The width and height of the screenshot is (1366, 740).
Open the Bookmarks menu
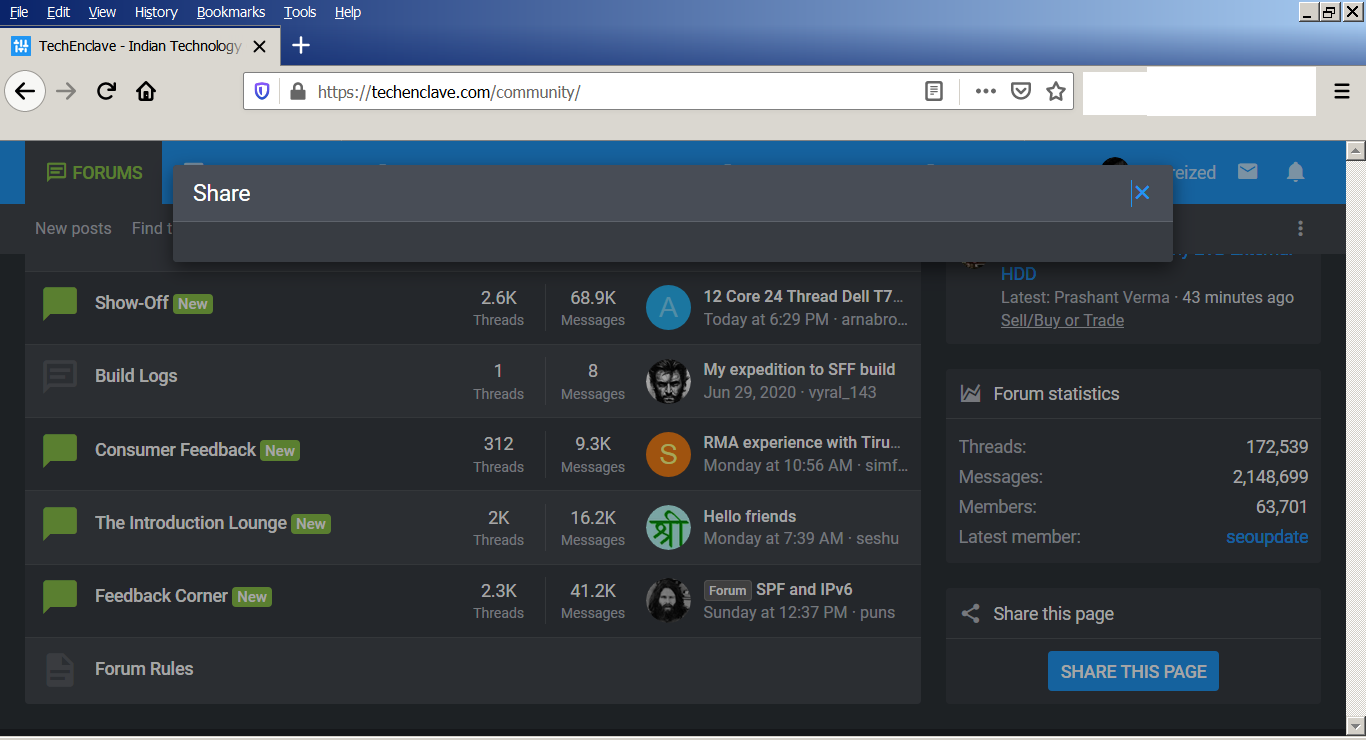click(231, 12)
